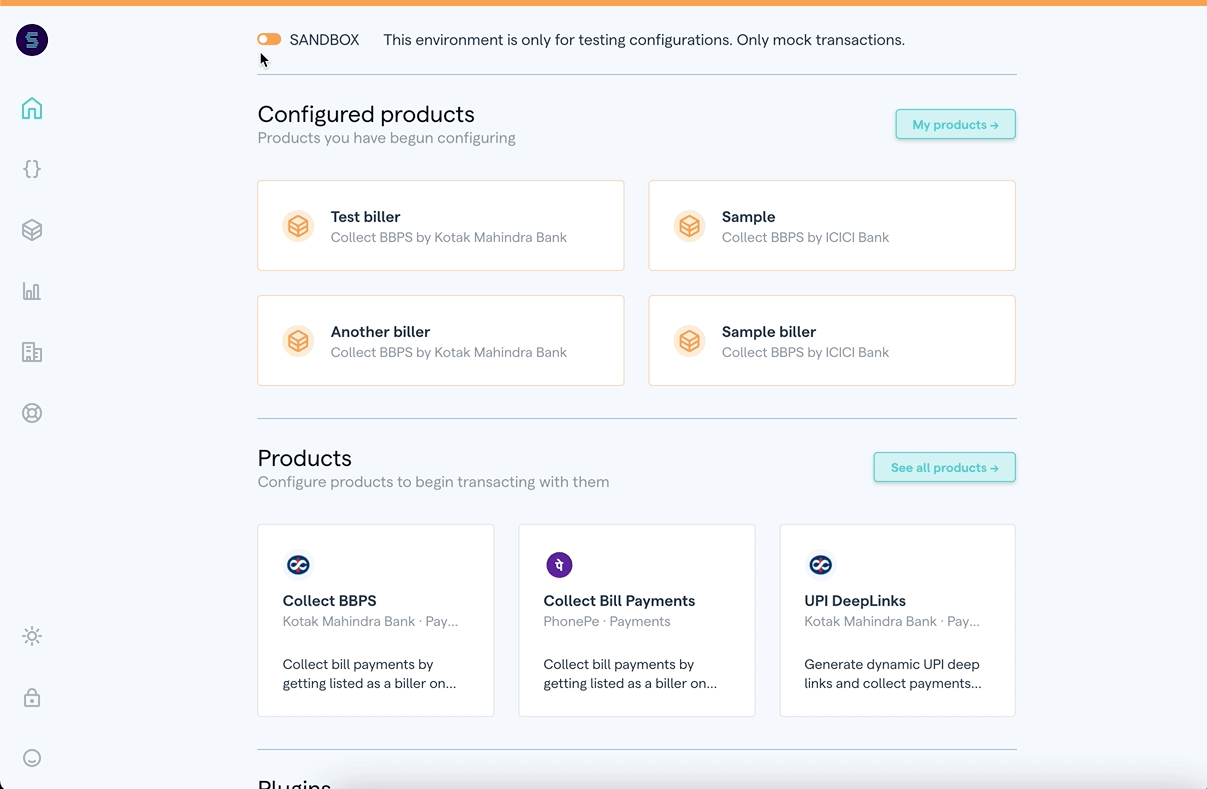Choose the PhonePe Collect Bill Payments card
The height and width of the screenshot is (789, 1207).
pos(636,620)
